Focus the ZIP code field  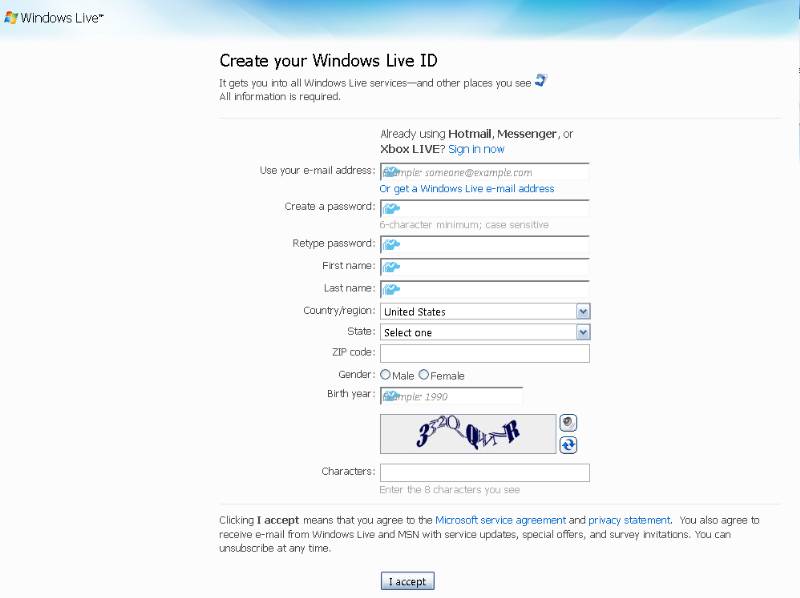click(x=485, y=353)
